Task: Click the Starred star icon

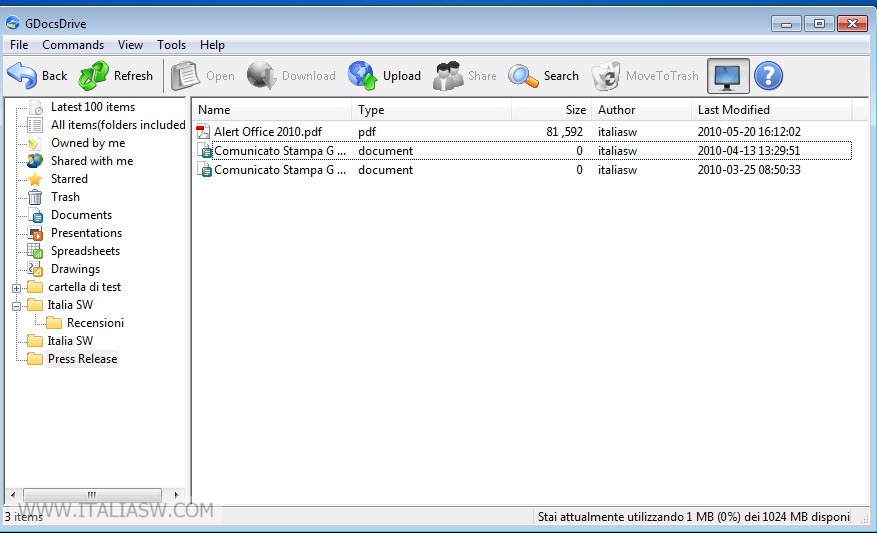Action: tap(35, 179)
